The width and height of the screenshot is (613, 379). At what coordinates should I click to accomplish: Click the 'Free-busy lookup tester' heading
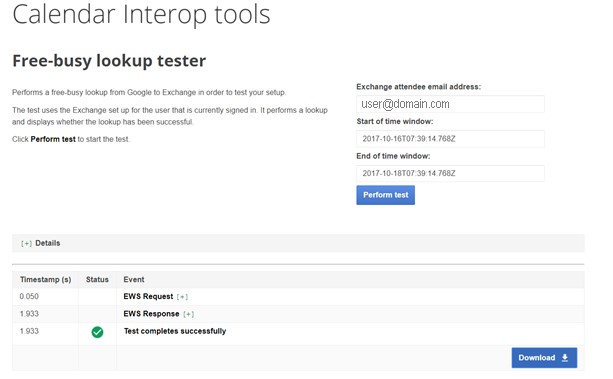tap(109, 61)
